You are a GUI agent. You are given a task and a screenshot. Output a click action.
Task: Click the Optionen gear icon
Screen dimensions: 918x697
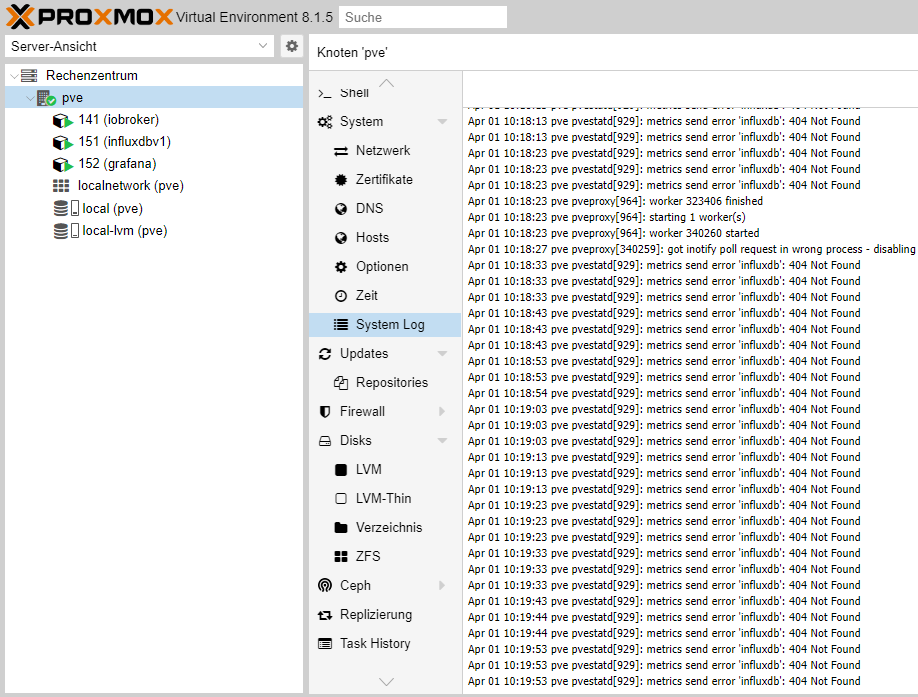pyautogui.click(x=341, y=267)
